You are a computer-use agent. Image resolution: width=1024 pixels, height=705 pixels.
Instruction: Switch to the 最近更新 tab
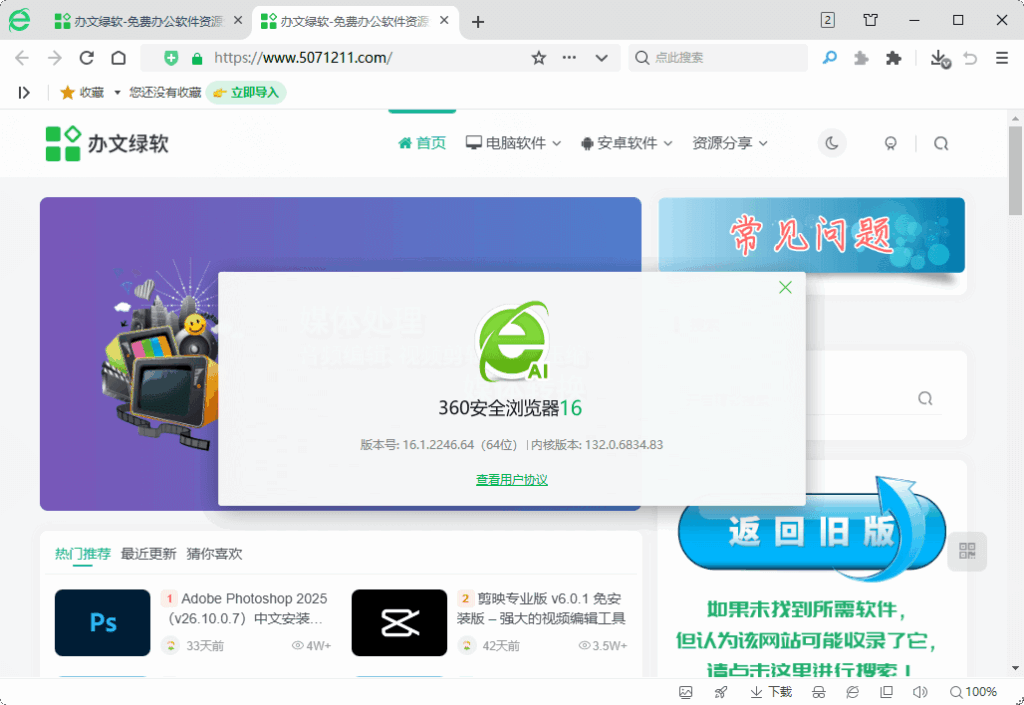tap(148, 553)
